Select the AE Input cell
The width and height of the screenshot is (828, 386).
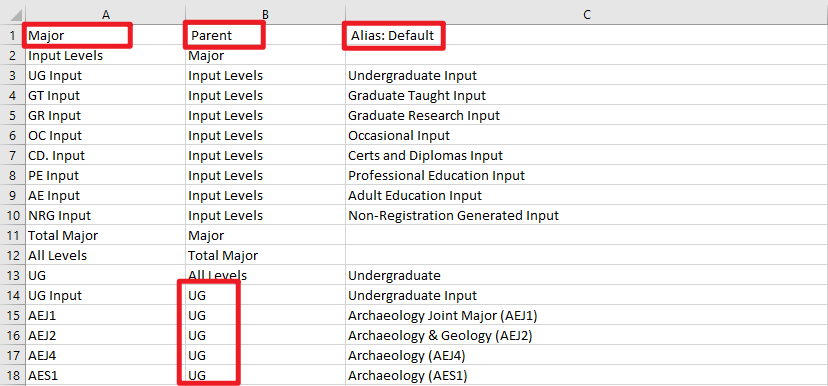[x=106, y=195]
